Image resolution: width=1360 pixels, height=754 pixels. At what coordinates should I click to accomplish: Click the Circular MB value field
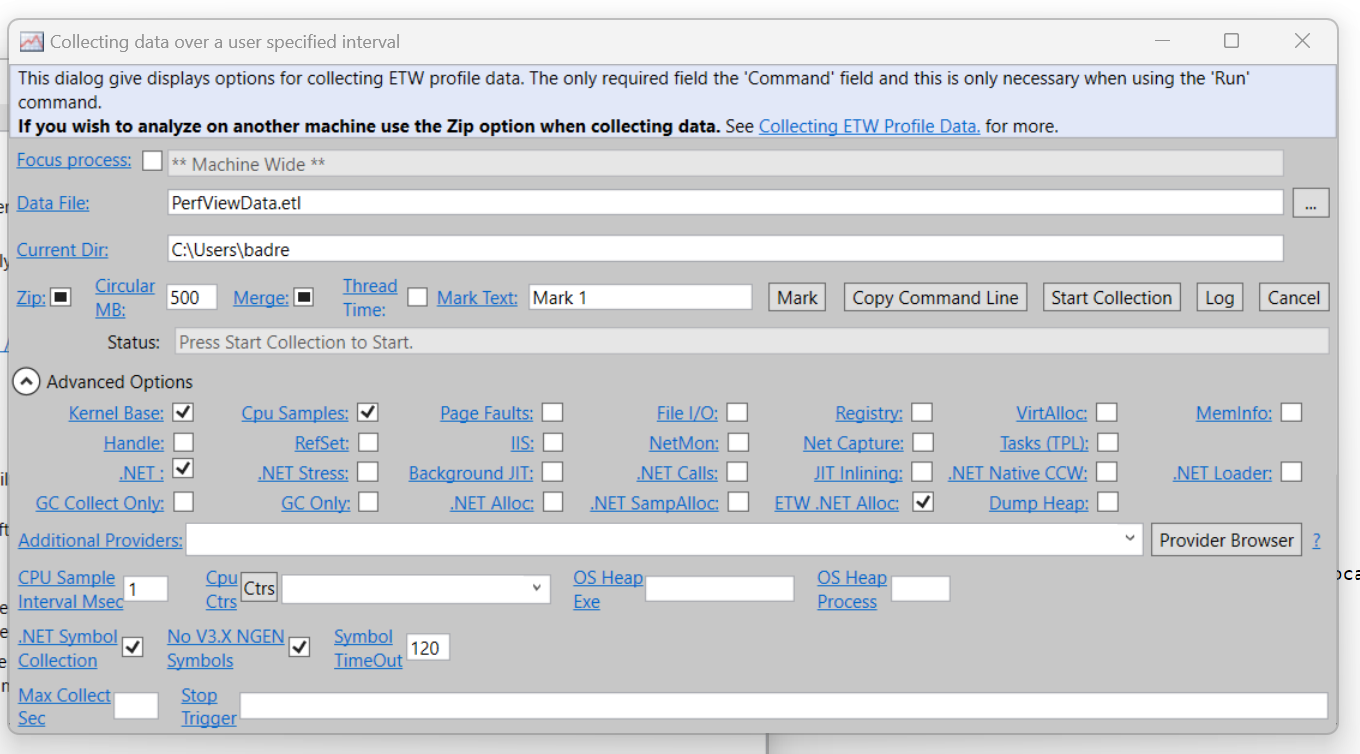coord(192,297)
